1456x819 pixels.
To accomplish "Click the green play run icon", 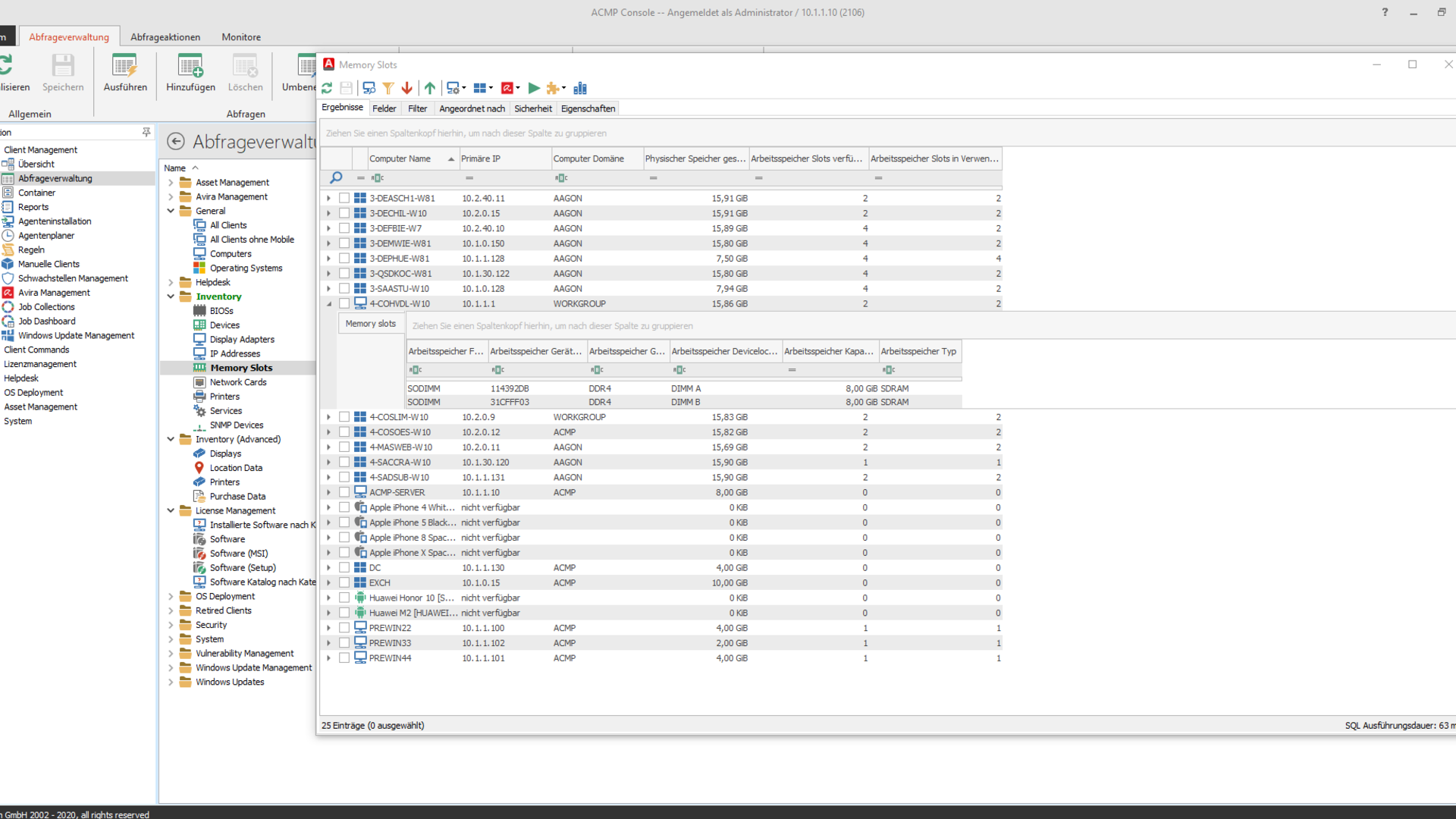I will (534, 88).
